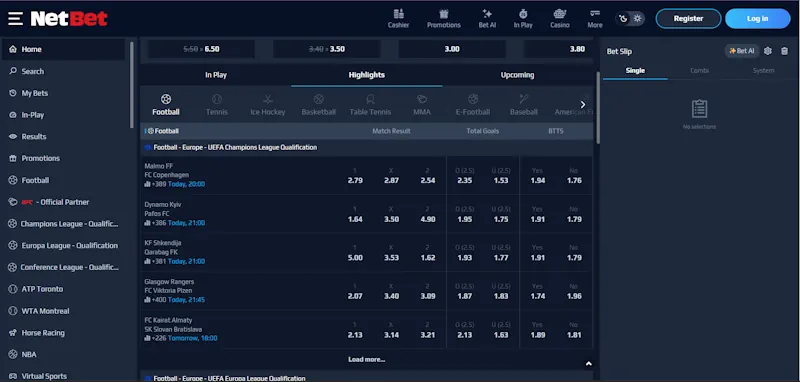
Task: Select the MMA sport filter
Action: (422, 105)
